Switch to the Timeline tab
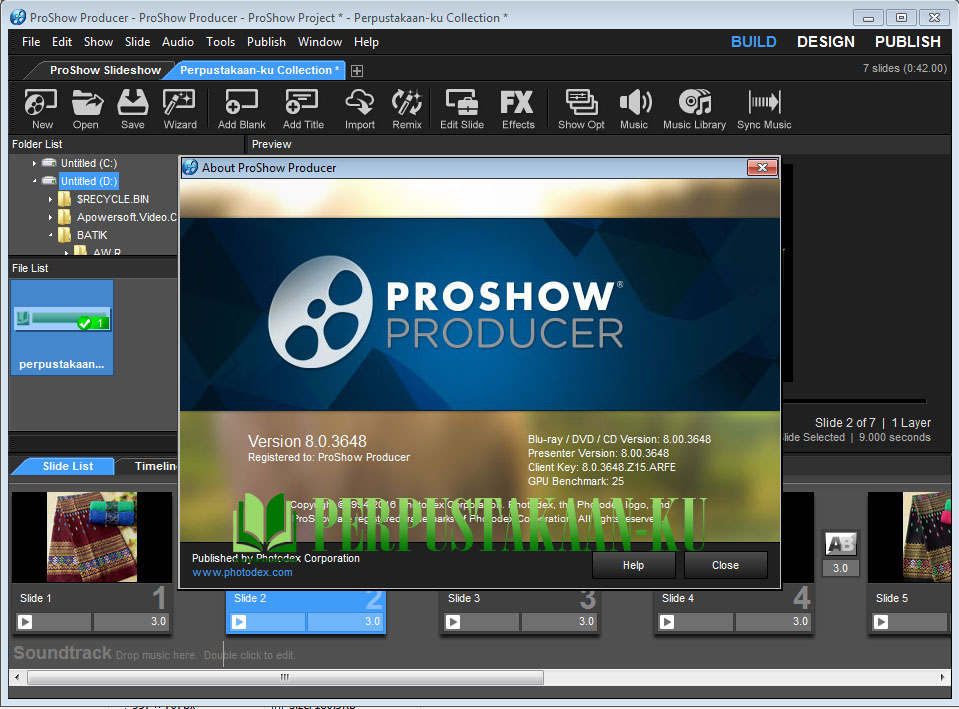 pos(153,466)
